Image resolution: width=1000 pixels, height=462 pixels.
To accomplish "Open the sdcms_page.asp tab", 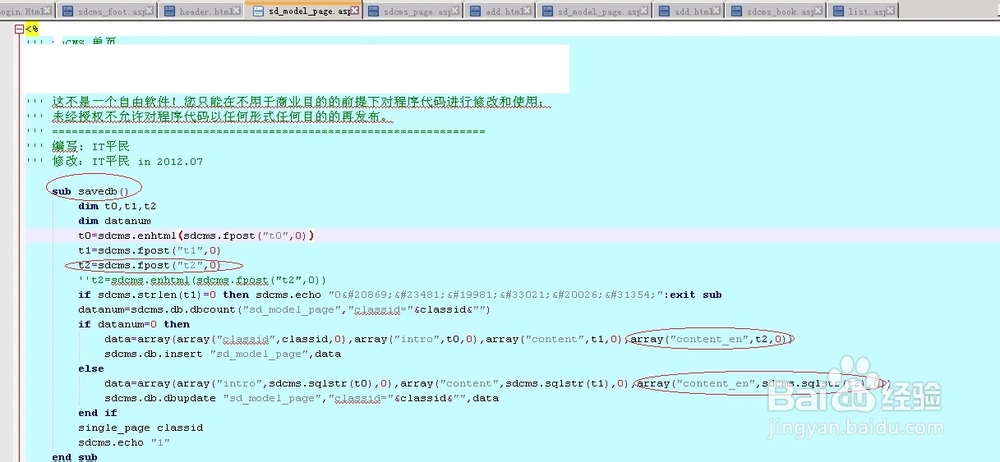I will tap(413, 11).
